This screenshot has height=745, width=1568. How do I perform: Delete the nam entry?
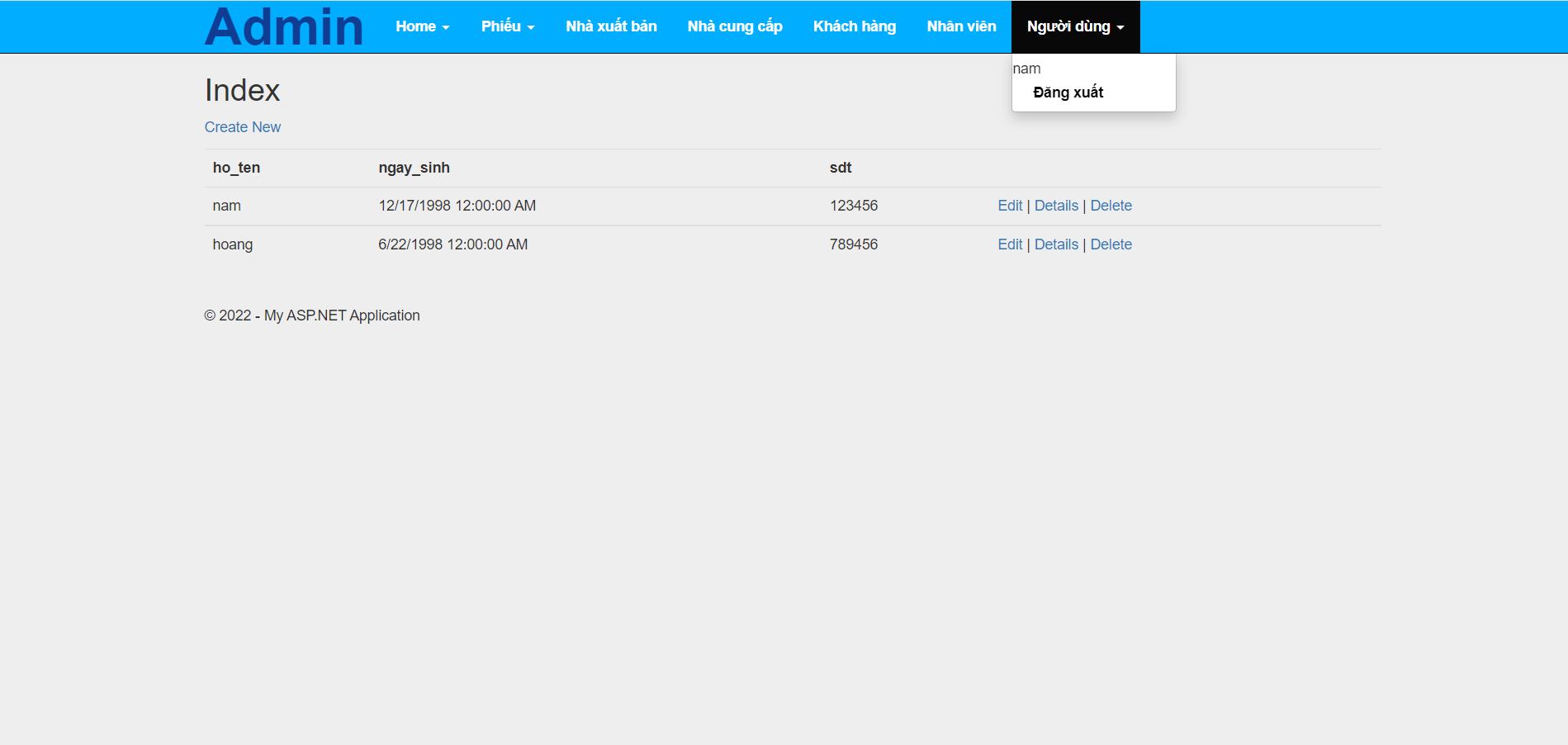1111,205
